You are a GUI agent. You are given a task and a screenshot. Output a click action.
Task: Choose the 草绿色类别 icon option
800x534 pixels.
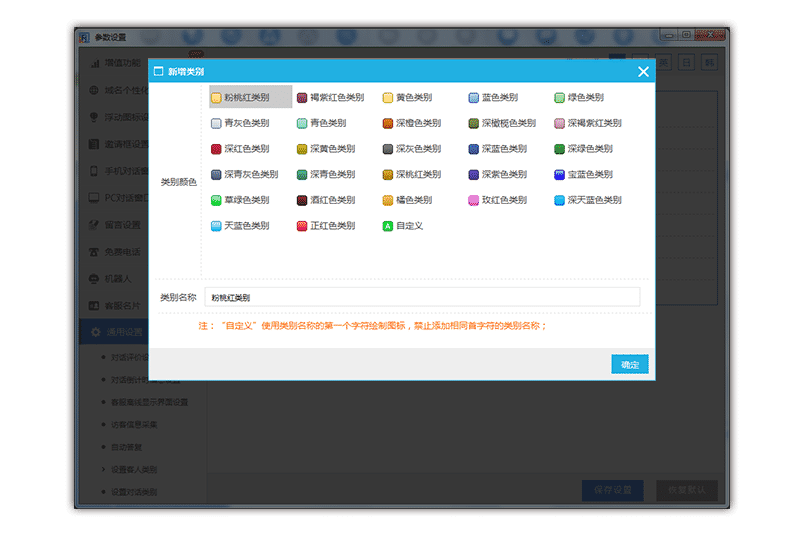click(x=240, y=199)
